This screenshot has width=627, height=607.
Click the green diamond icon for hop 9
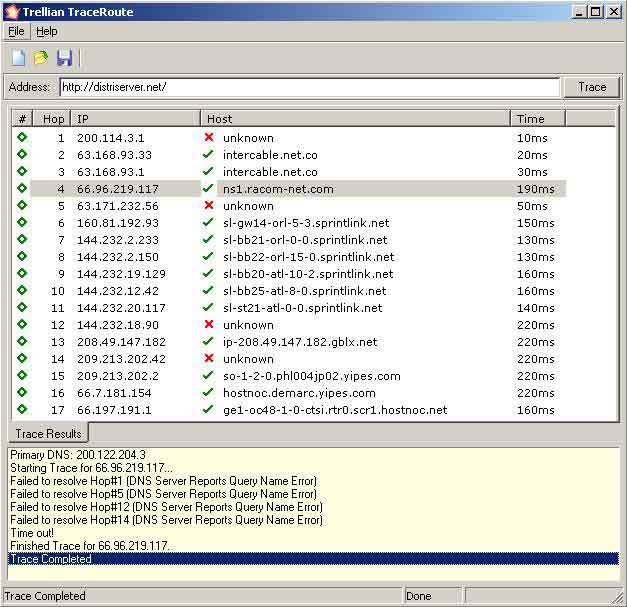pyautogui.click(x=22, y=273)
